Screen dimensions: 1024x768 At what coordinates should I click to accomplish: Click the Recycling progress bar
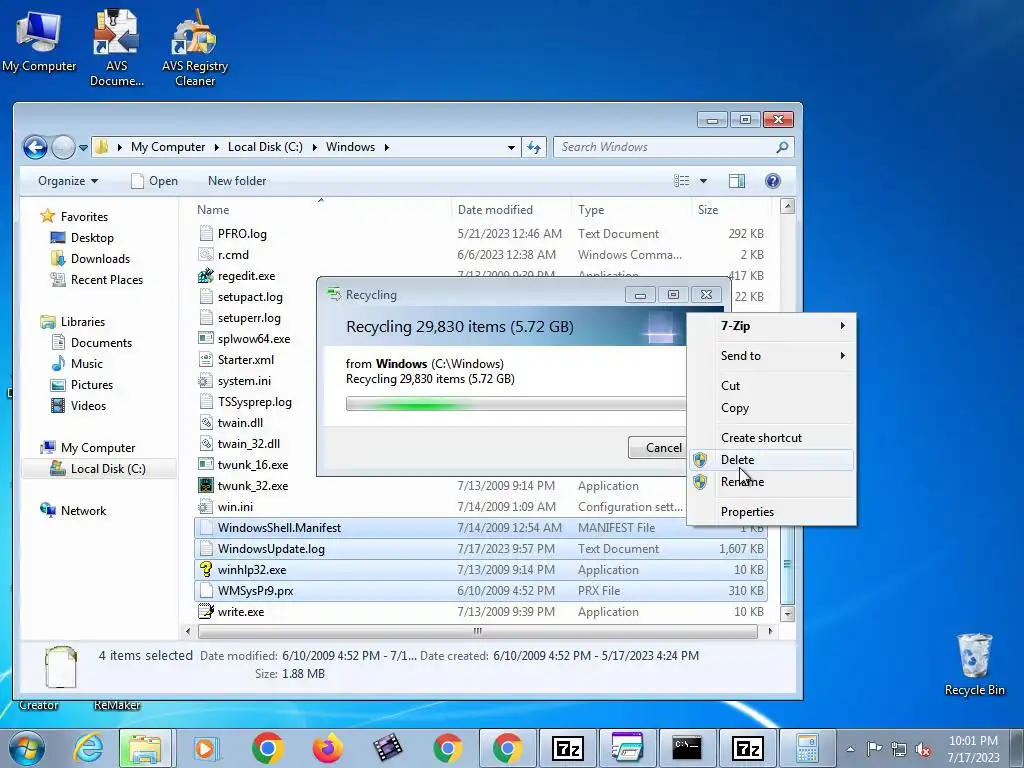click(516, 405)
